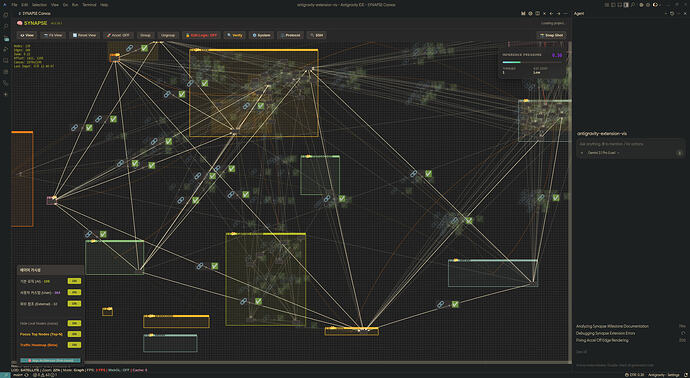
Task: Click the forward arrow in editor tab actions
Action: (558, 14)
